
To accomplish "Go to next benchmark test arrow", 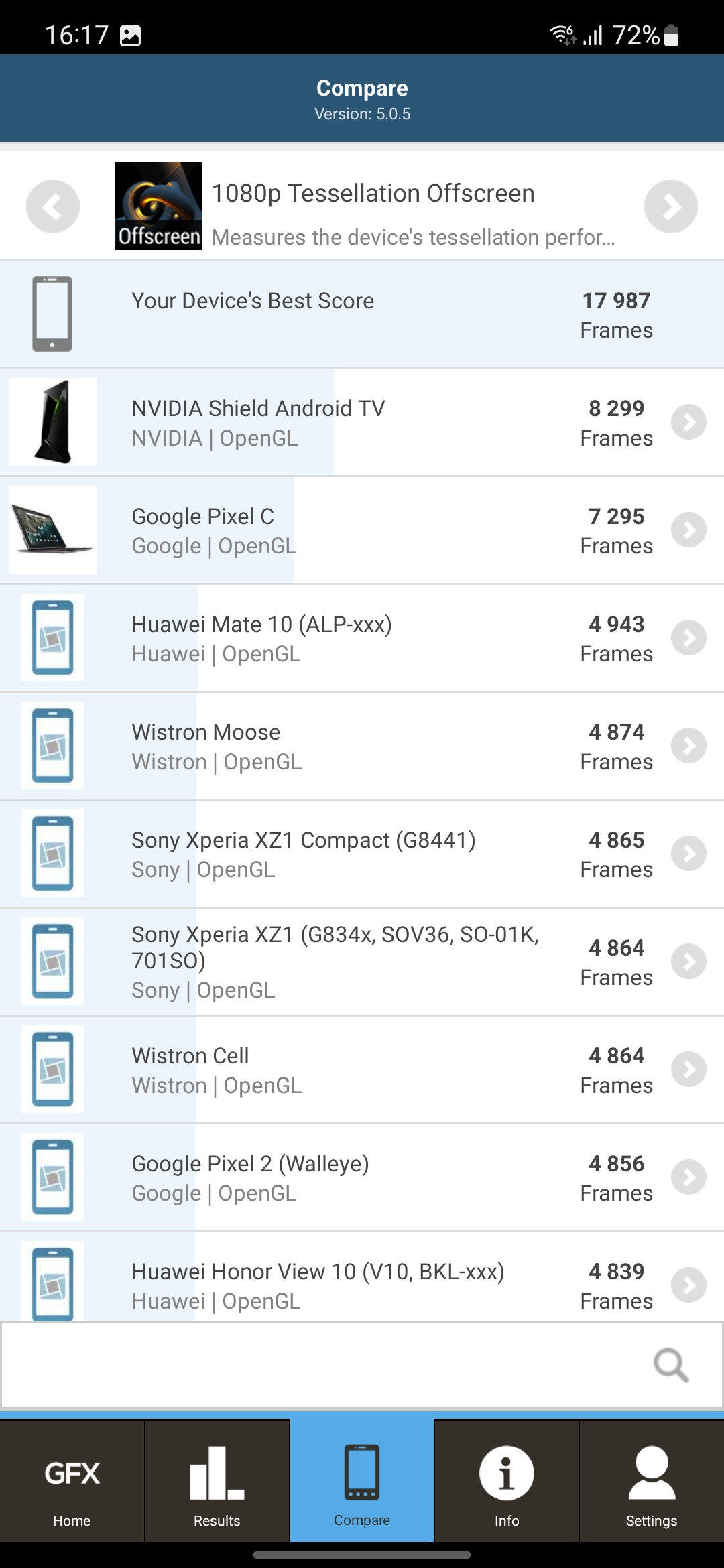I will [x=670, y=206].
